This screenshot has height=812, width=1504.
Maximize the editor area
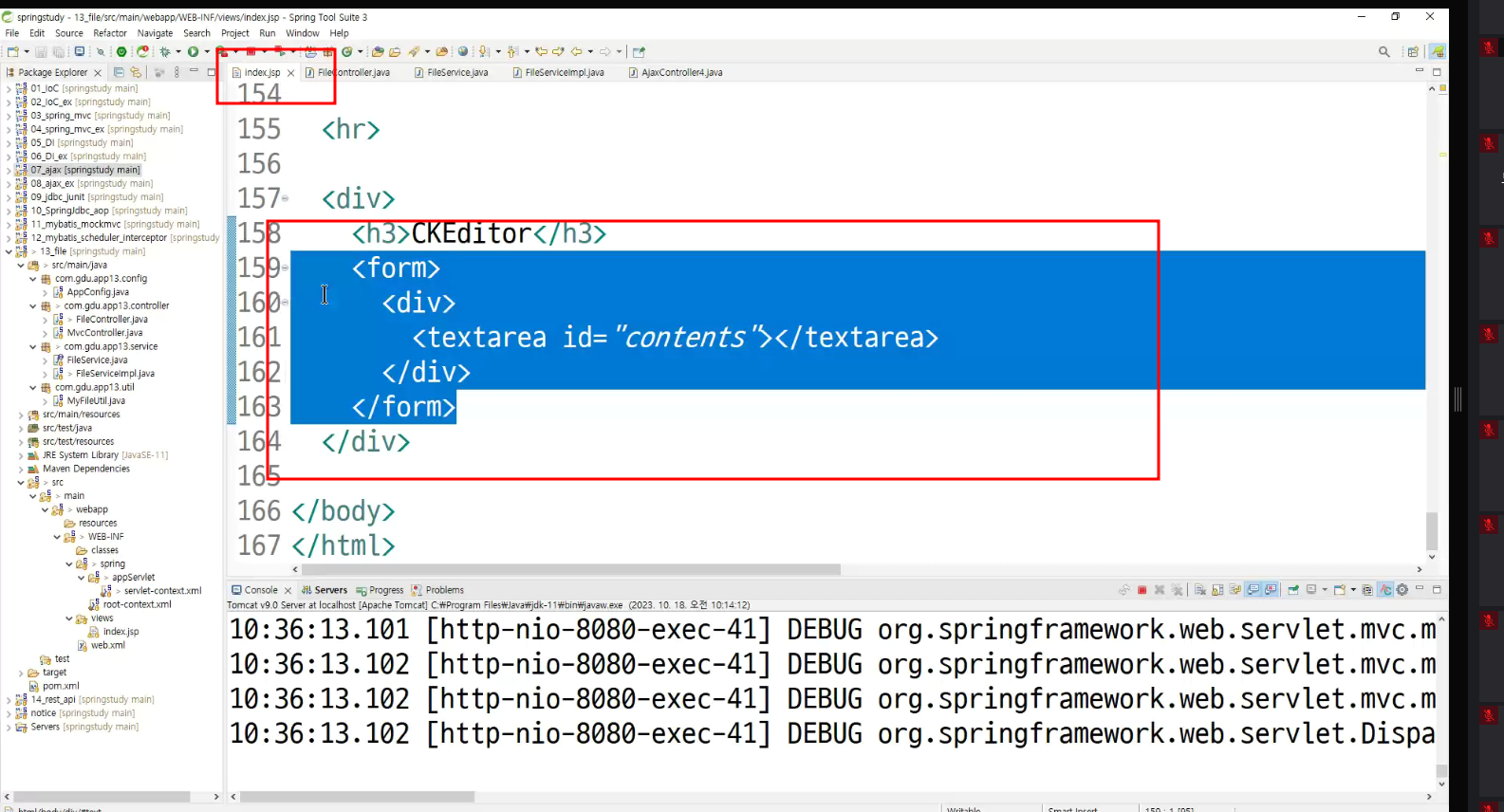coord(1437,72)
